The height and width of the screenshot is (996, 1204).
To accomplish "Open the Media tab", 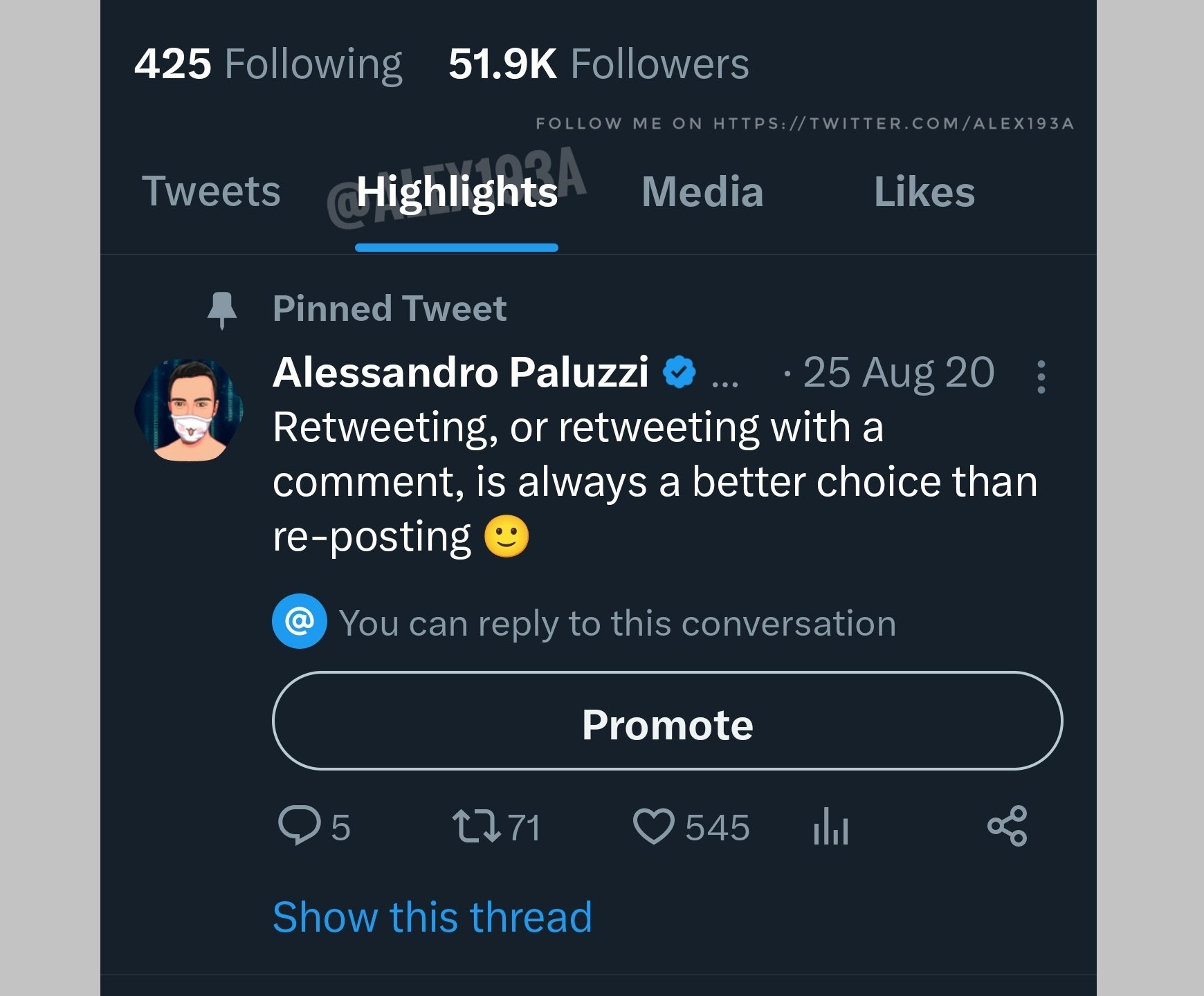I will click(x=702, y=192).
